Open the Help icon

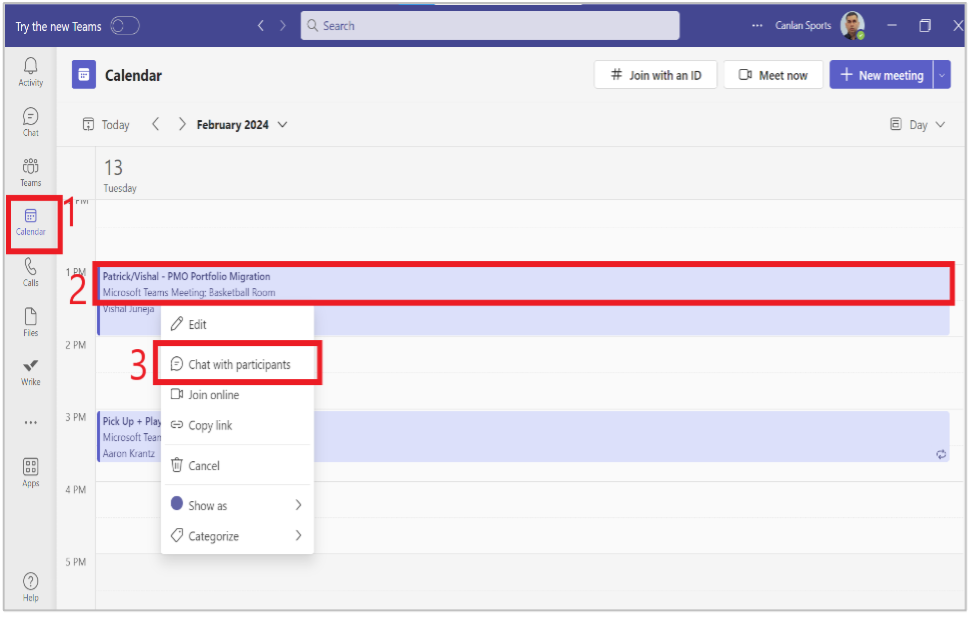pos(30,587)
